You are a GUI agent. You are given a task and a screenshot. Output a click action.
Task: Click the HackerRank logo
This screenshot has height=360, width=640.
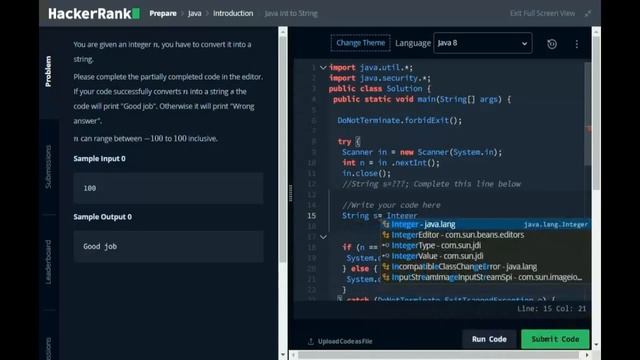pyautogui.click(x=94, y=13)
